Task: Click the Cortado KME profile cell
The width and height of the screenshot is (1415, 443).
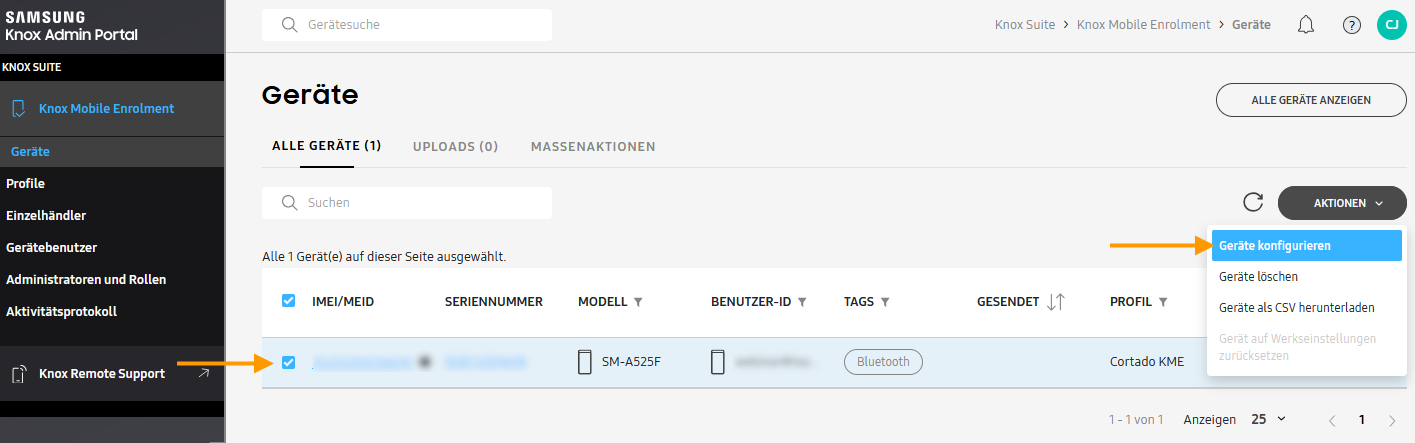Action: point(1147,362)
